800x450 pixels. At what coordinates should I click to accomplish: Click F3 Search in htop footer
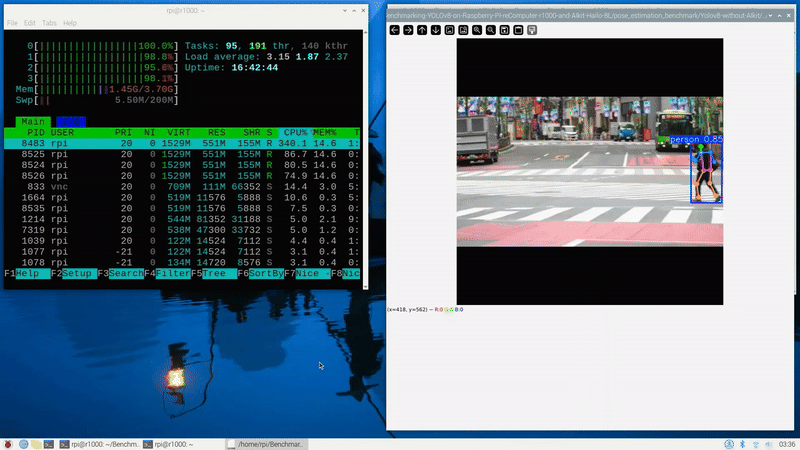click(120, 273)
